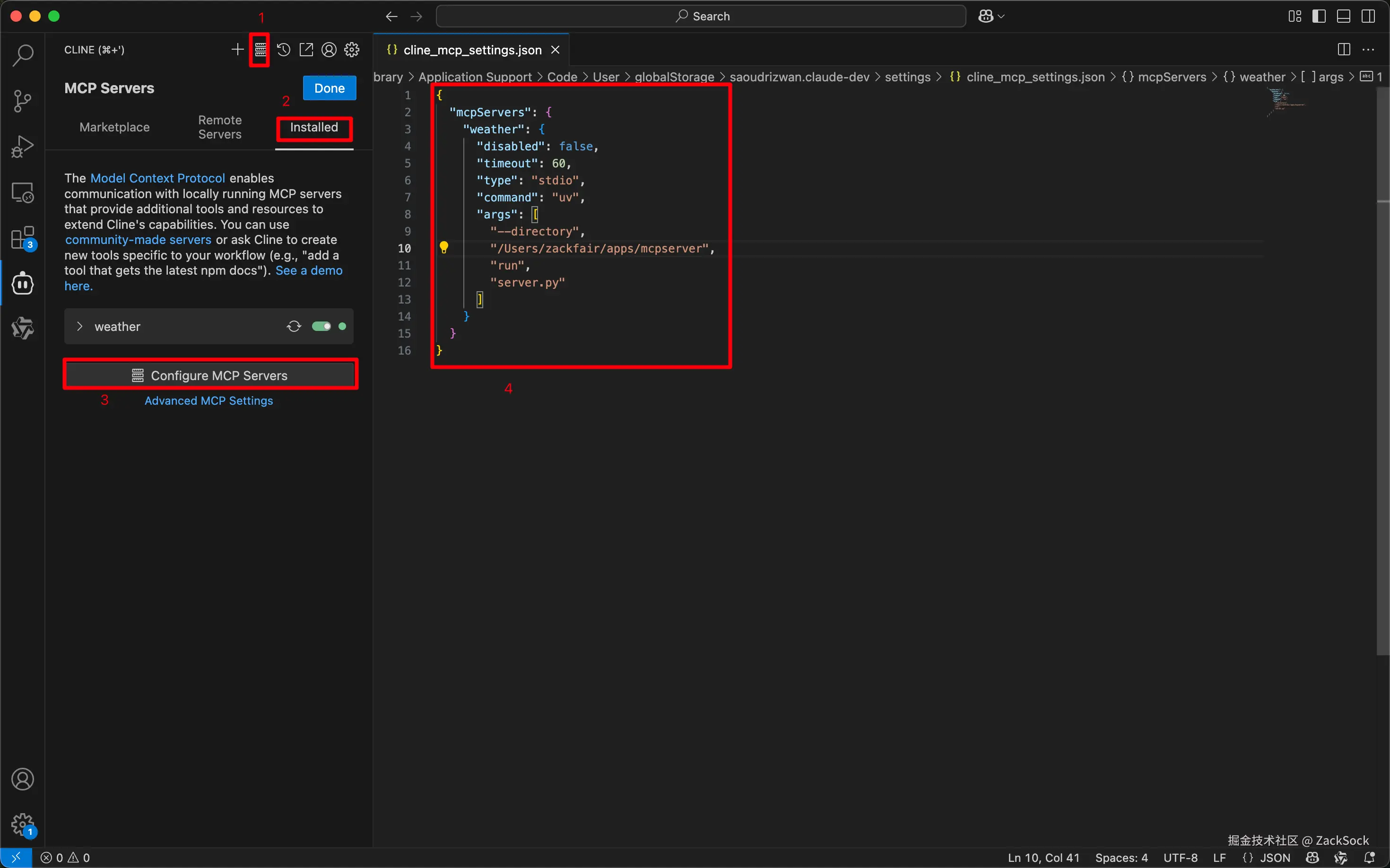Open Source Control view in activity bar
The height and width of the screenshot is (868, 1390).
pos(22,101)
